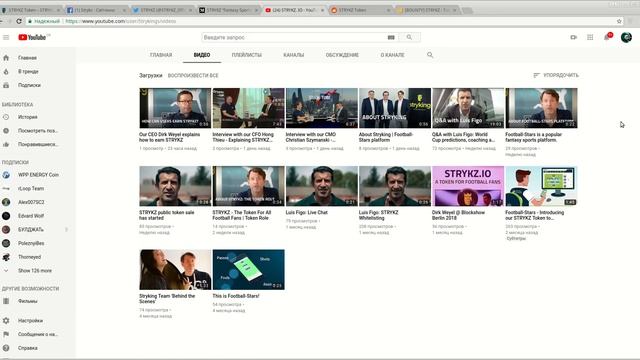Open История in the sidebar
640x360 pixels.
pyautogui.click(x=27, y=117)
